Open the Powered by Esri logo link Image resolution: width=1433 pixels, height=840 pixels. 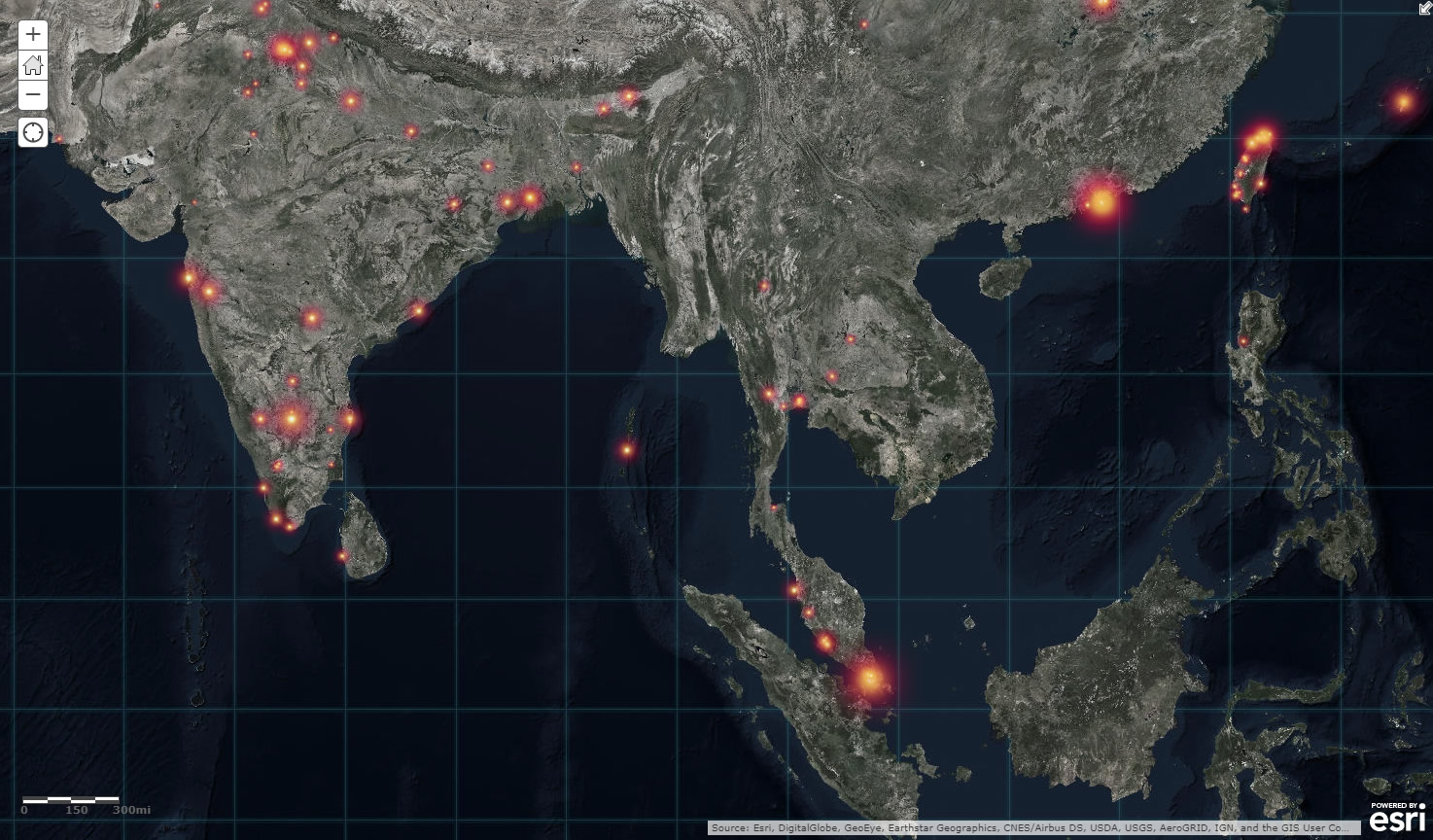click(1398, 818)
